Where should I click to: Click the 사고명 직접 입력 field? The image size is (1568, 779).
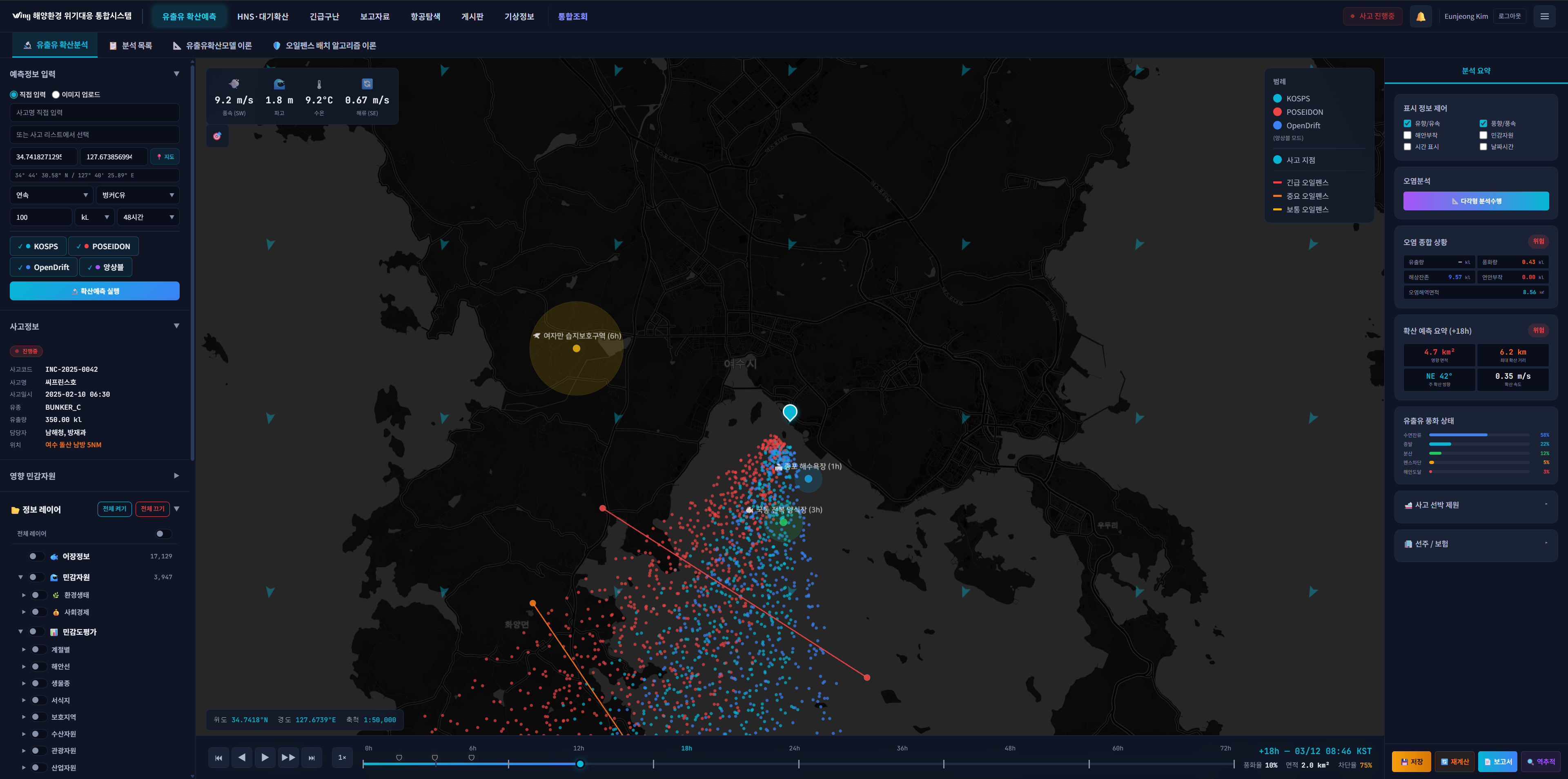click(94, 113)
